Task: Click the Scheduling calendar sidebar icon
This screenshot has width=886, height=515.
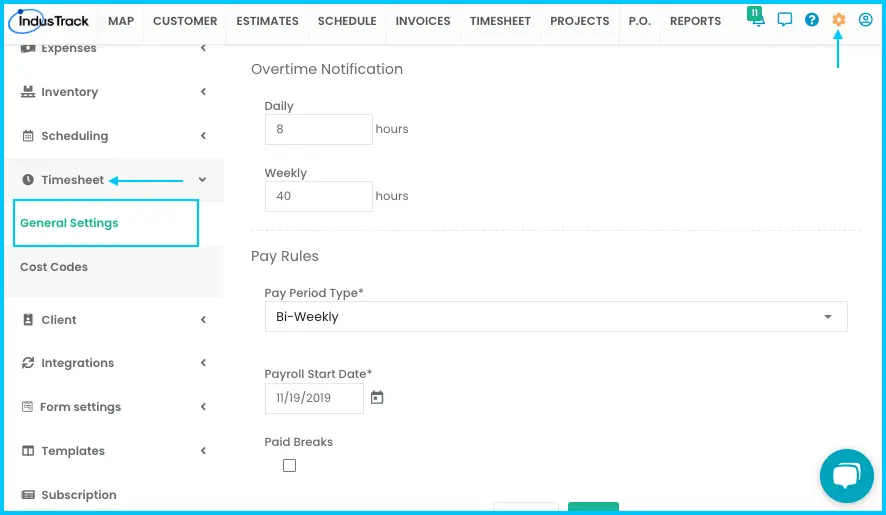Action: coord(28,136)
